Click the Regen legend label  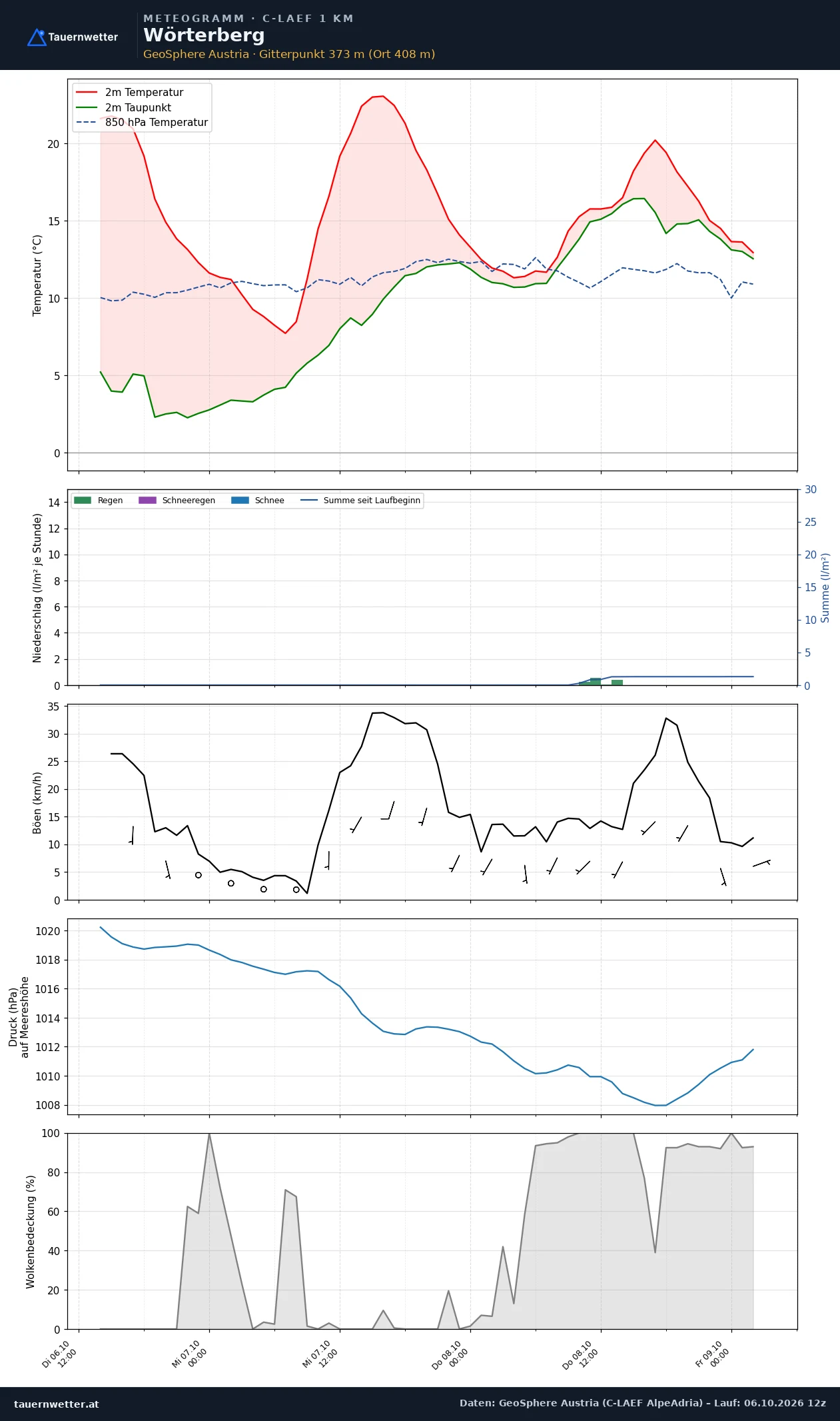click(x=110, y=500)
